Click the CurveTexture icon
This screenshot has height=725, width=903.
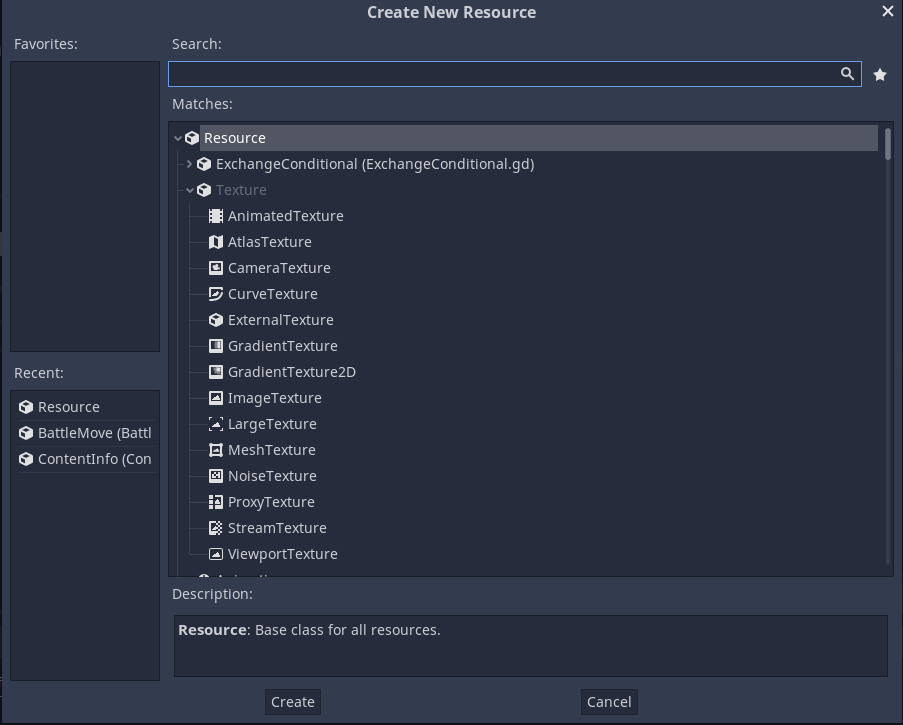(215, 293)
